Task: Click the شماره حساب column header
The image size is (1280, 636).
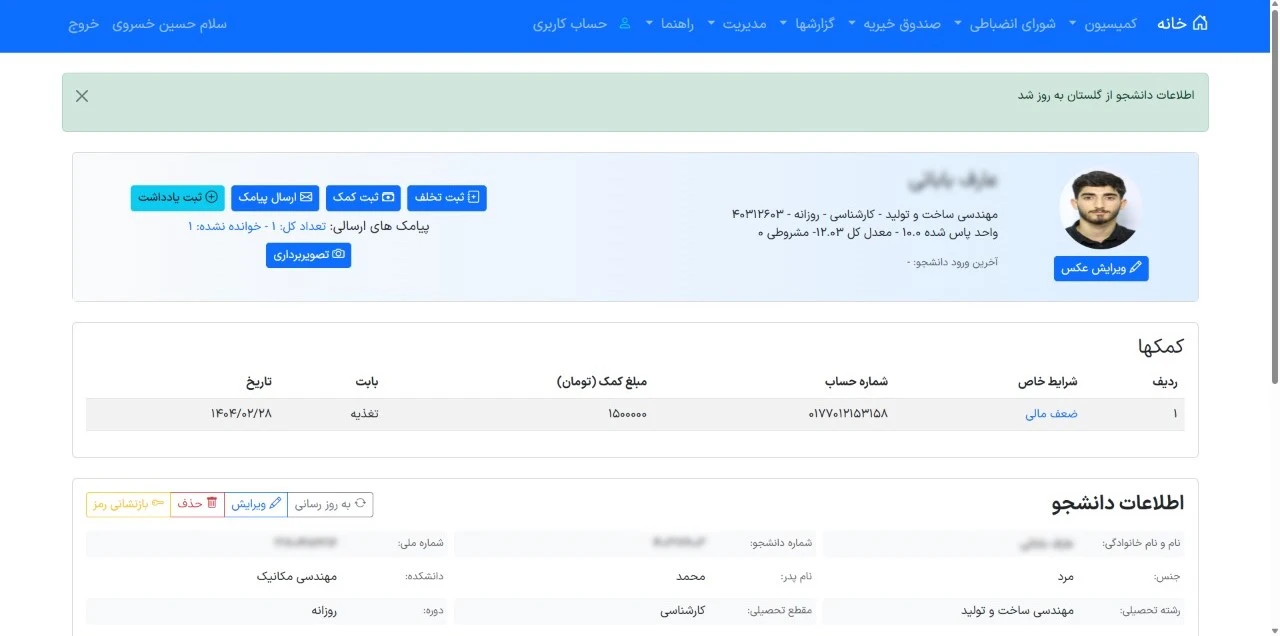Action: pos(856,382)
